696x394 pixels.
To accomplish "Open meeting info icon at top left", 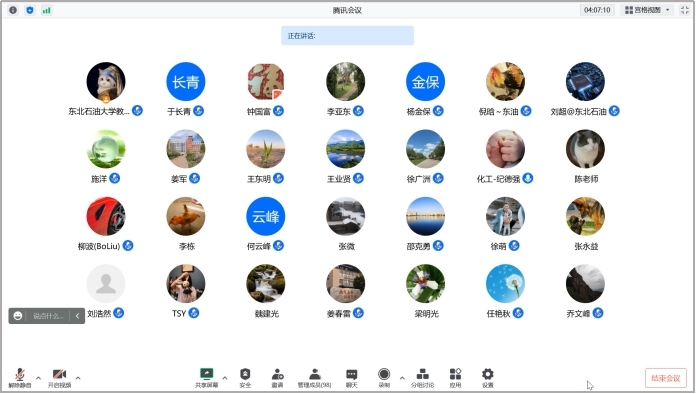I will [x=13, y=10].
